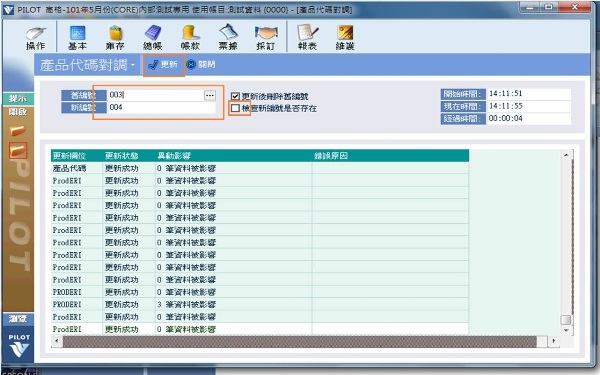
Task: Click the red-bordered orange sidebar icon
Action: tap(18, 150)
